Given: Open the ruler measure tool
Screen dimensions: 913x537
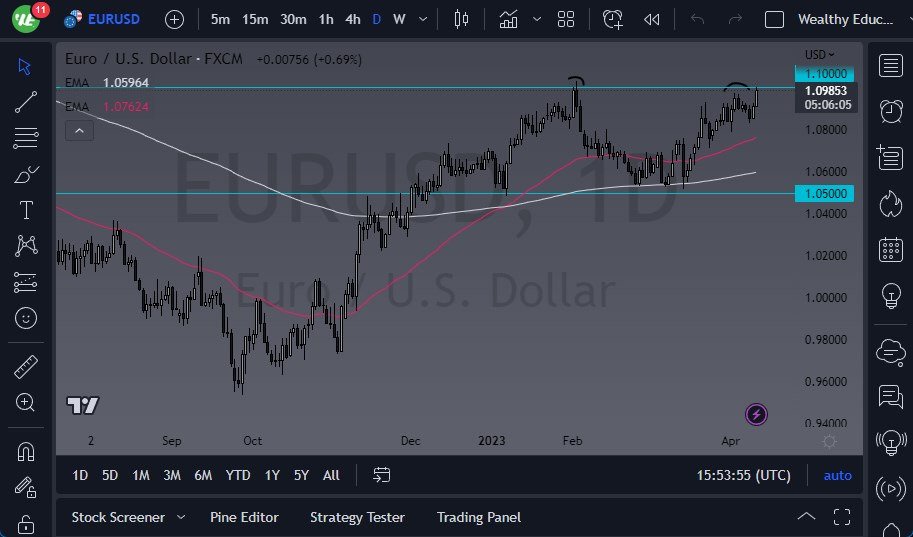Looking at the screenshot, I should [26, 367].
